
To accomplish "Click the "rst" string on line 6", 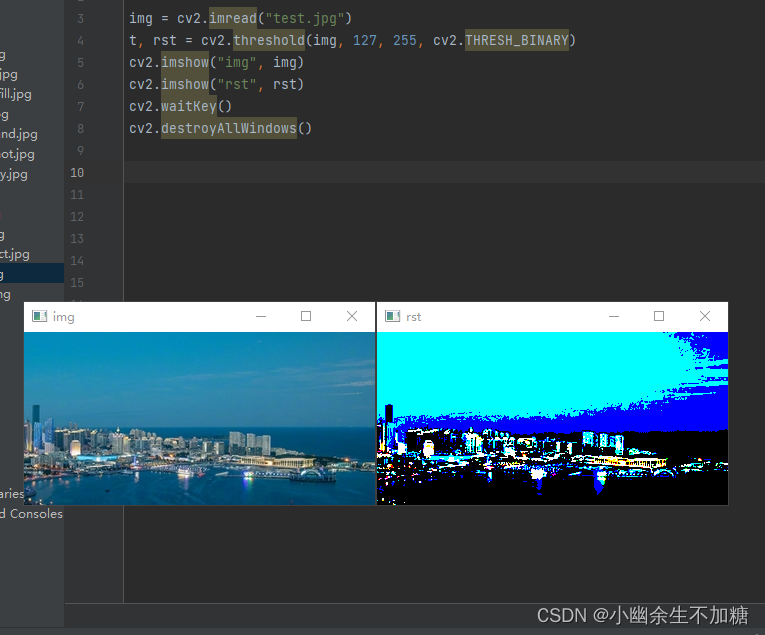I will pyautogui.click(x=237, y=84).
